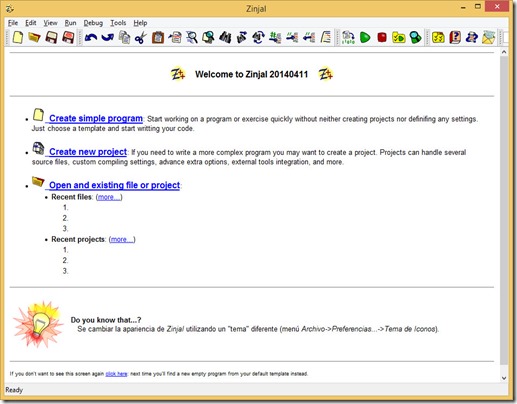Click the Help book question-mark icon

pyautogui.click(x=455, y=37)
